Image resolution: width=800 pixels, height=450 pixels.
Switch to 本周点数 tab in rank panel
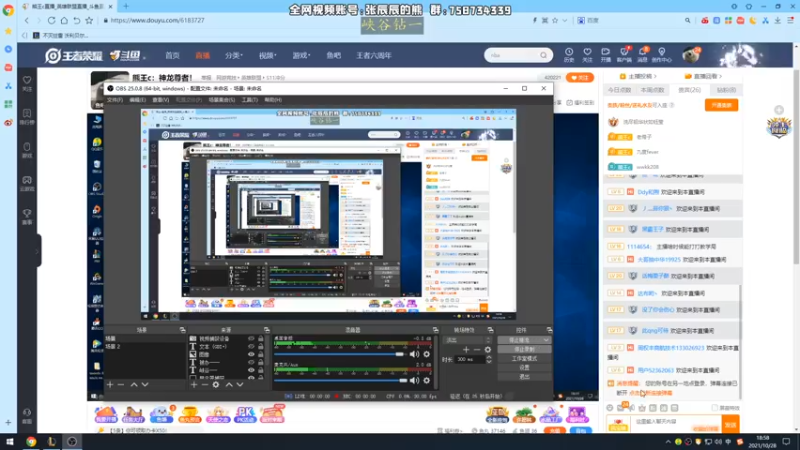653,90
